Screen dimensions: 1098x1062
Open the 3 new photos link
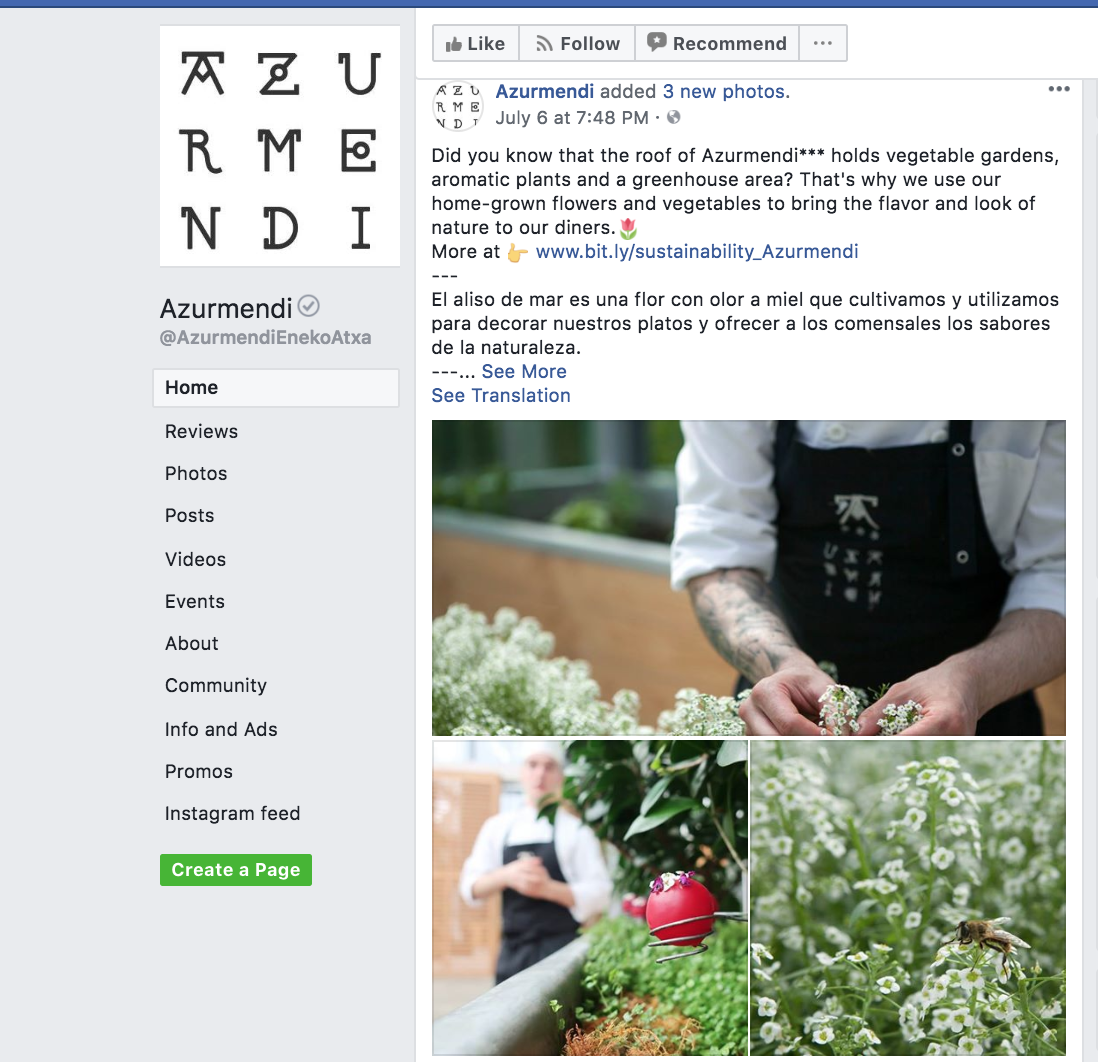tap(723, 92)
